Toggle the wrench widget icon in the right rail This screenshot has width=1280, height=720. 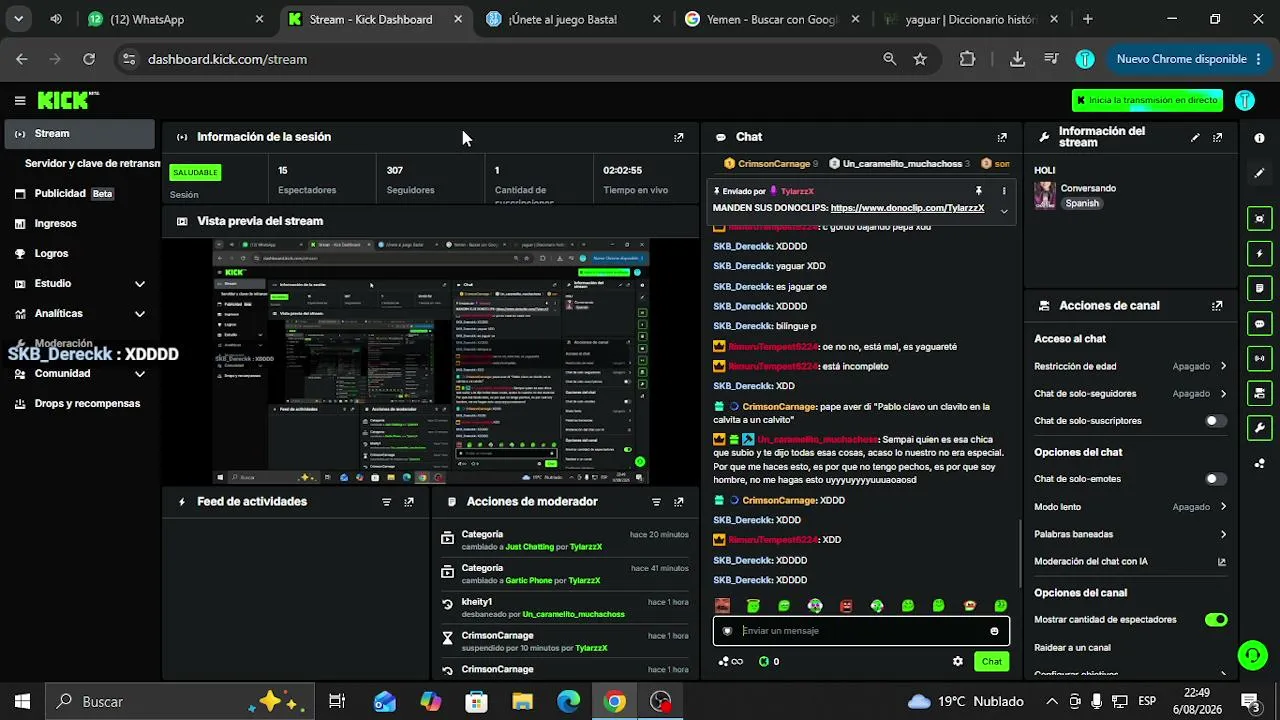[1259, 428]
